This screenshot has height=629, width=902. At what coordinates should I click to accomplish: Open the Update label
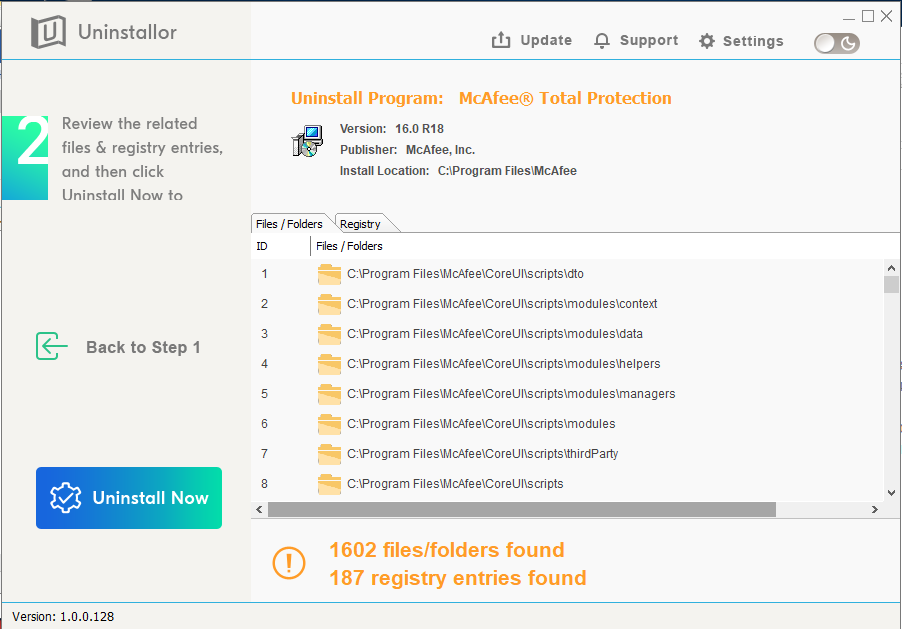point(546,40)
